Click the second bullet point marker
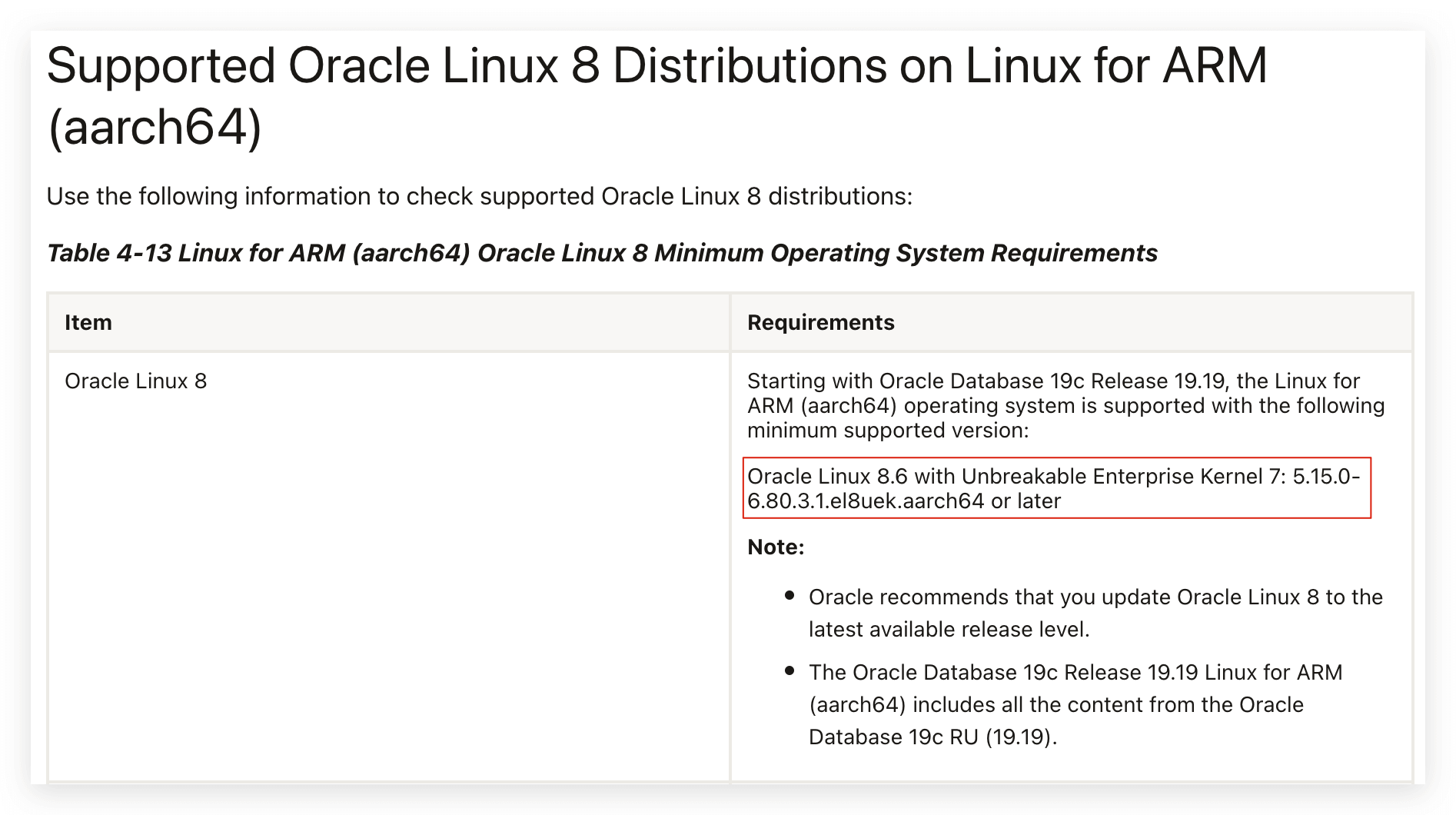This screenshot has height=815, width=1456. (x=789, y=671)
